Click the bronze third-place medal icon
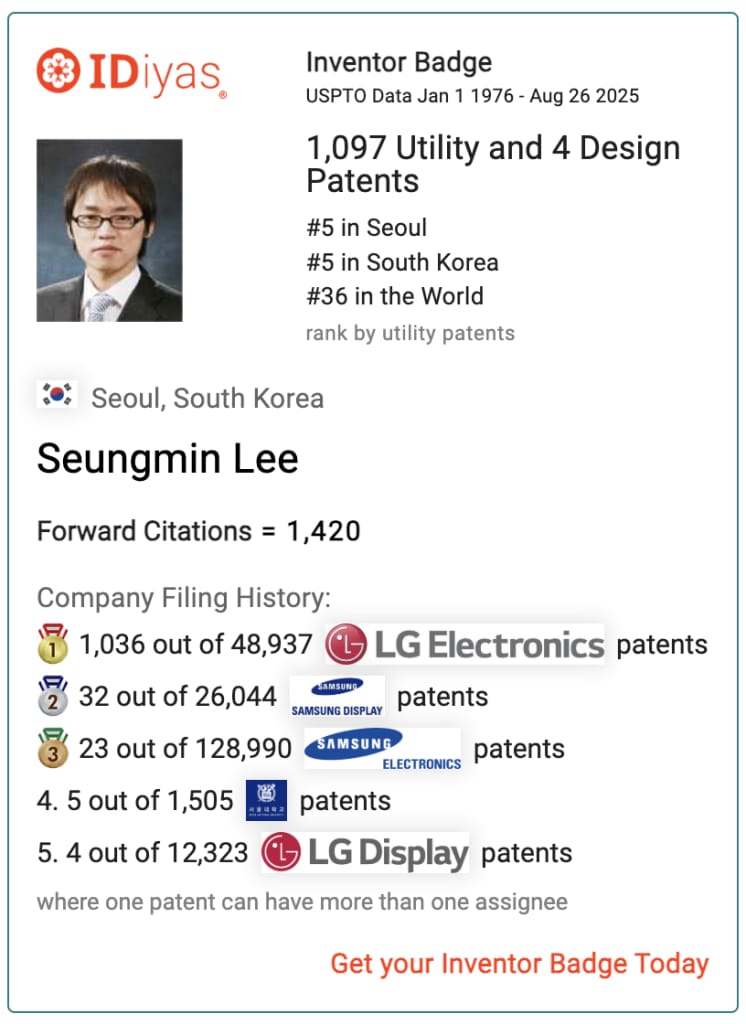 tap(53, 748)
